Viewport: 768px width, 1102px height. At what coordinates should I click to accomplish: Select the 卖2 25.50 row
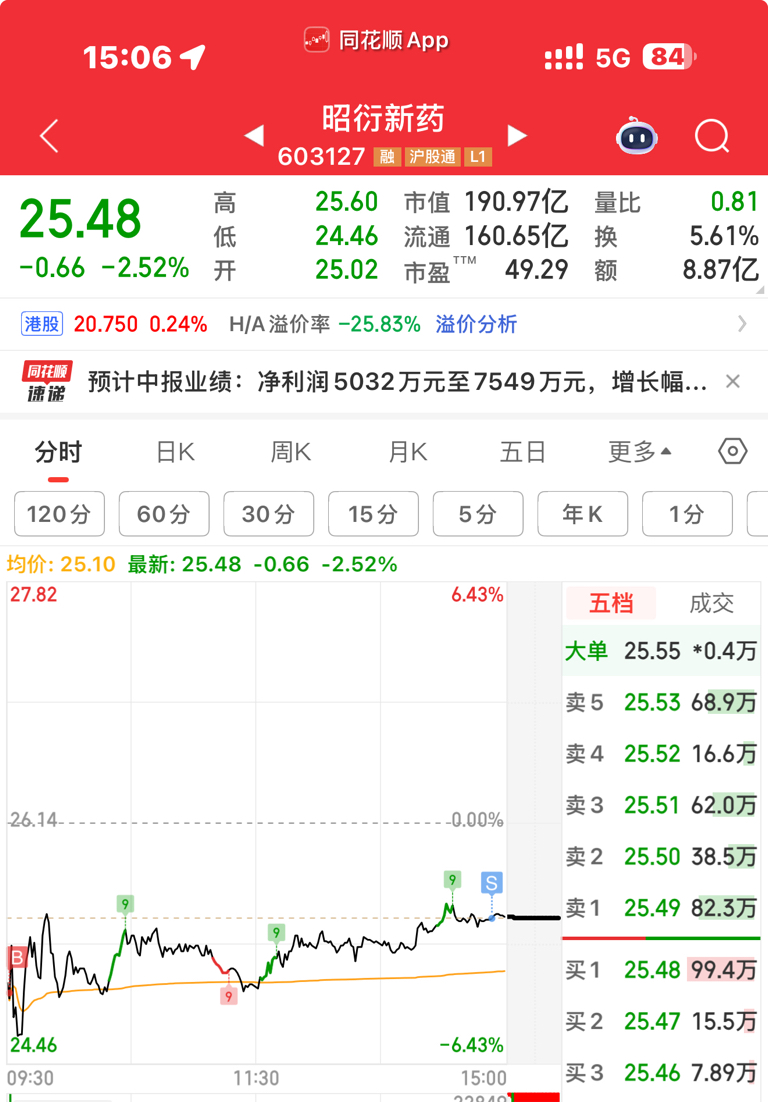click(661, 856)
